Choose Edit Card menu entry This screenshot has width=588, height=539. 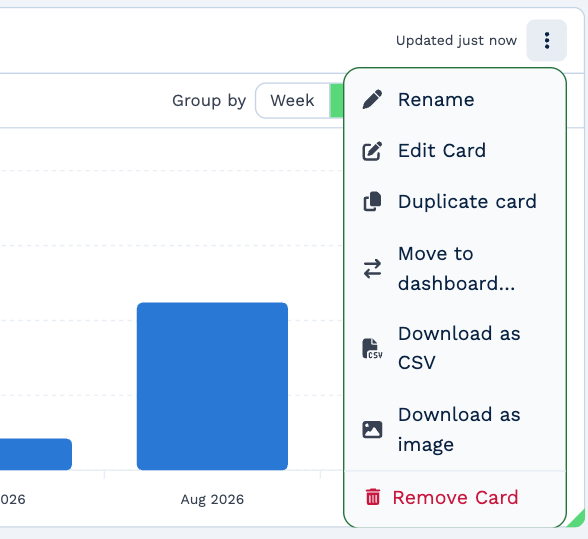point(454,151)
